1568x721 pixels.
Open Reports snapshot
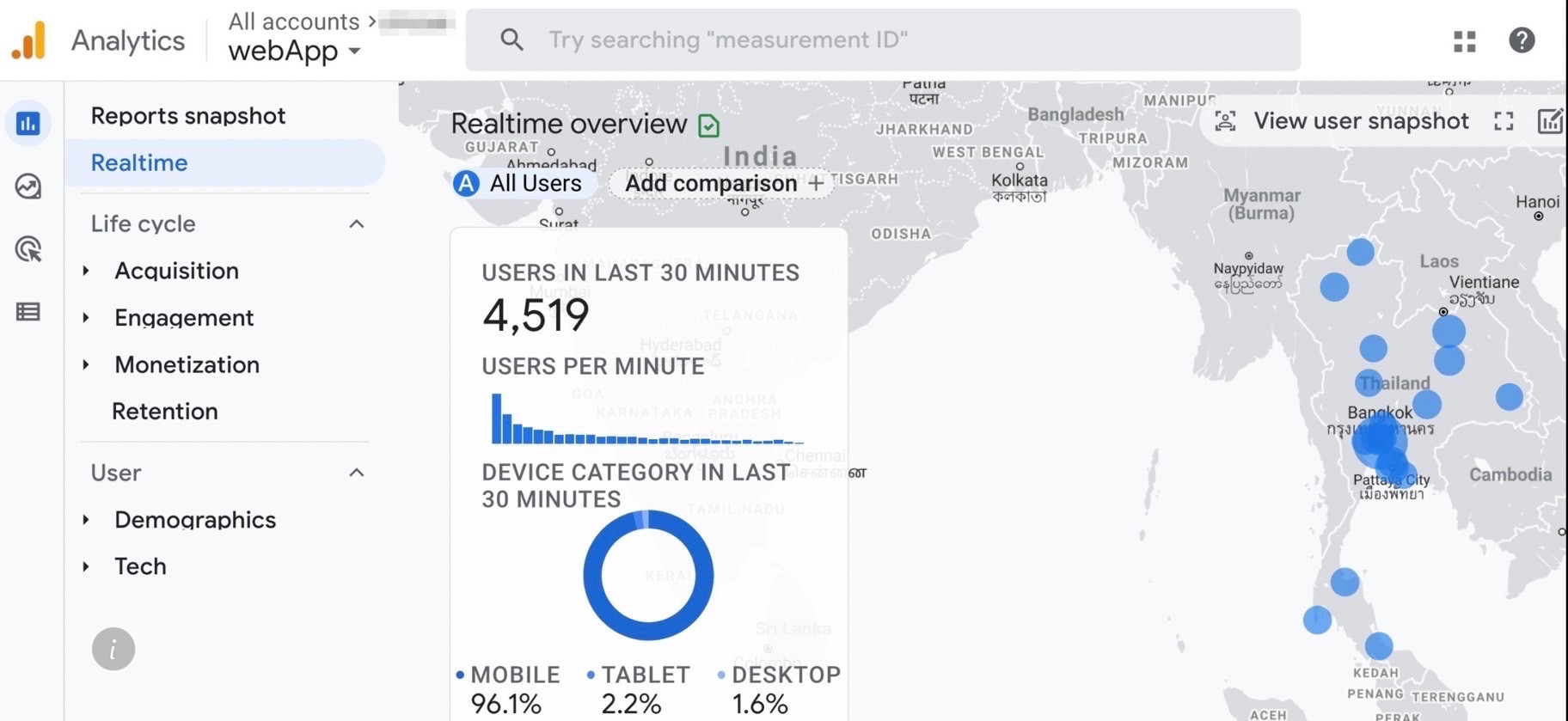188,116
